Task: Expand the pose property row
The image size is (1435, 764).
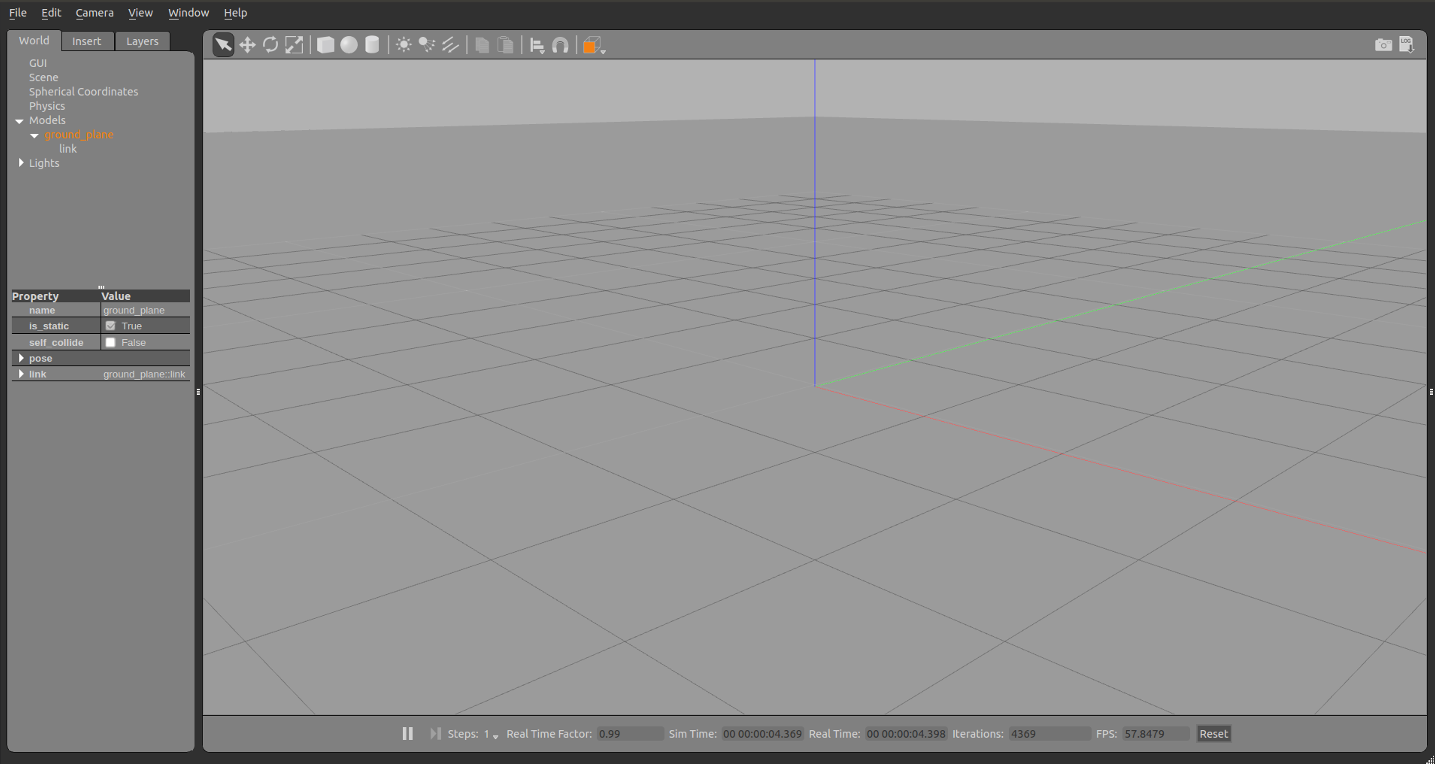Action: point(21,358)
